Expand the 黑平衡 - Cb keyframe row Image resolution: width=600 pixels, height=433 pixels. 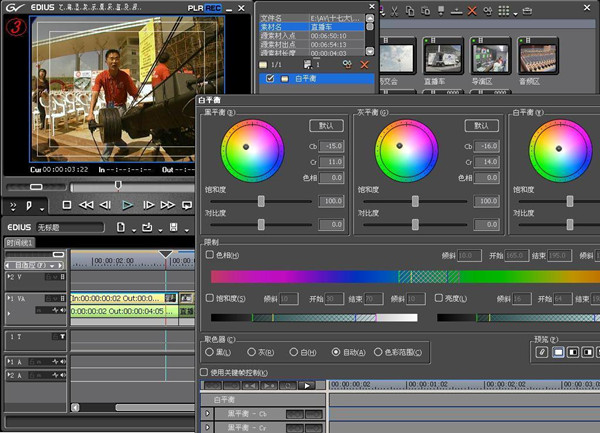pyautogui.click(x=208, y=413)
